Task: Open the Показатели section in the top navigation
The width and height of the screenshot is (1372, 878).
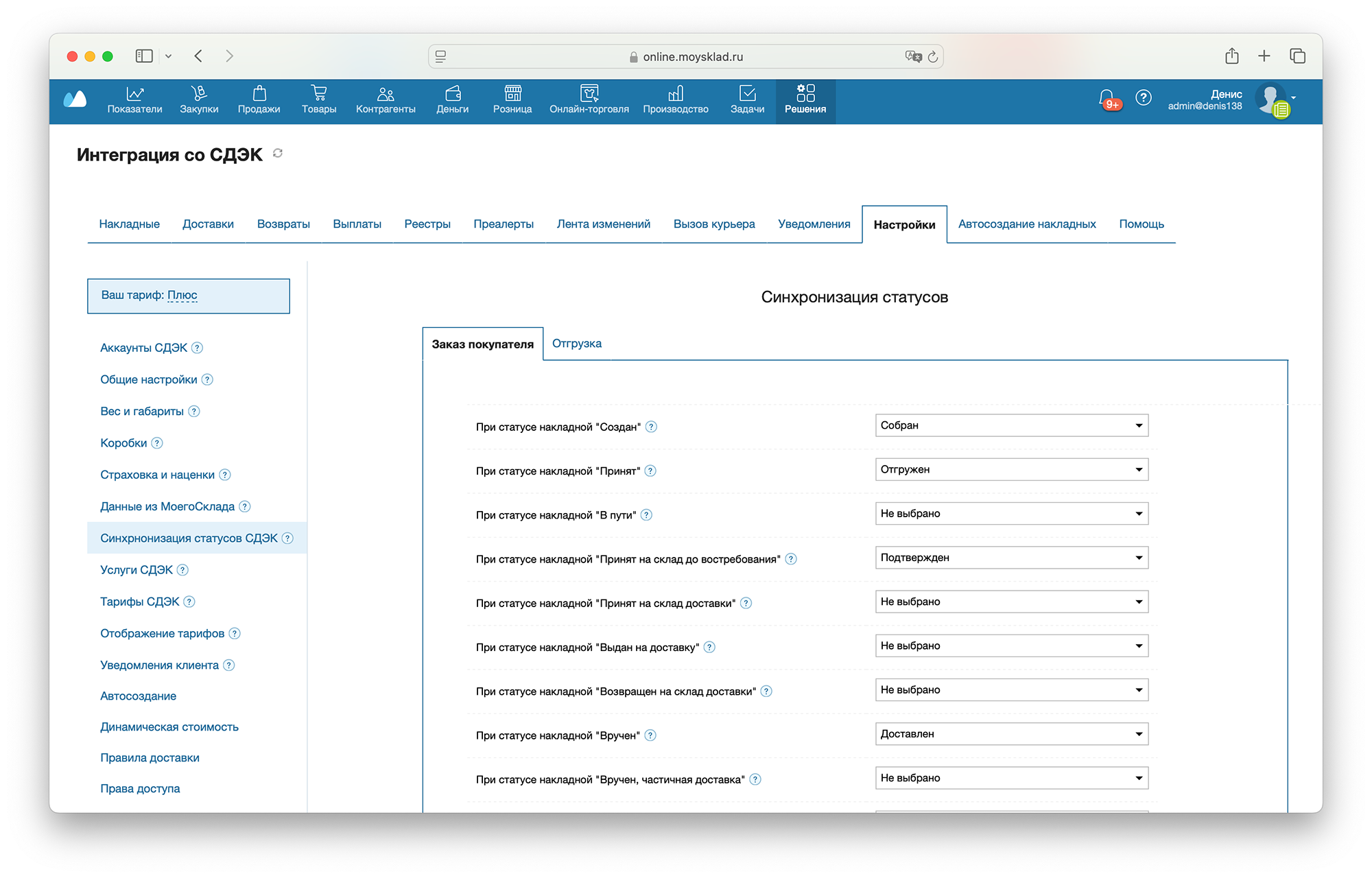Action: [134, 100]
